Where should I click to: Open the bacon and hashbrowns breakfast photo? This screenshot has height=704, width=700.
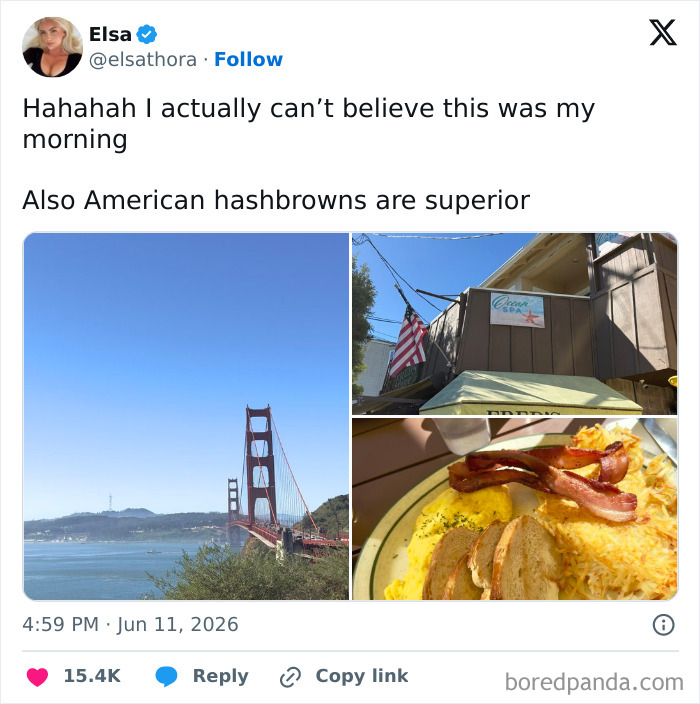pyautogui.click(x=515, y=509)
